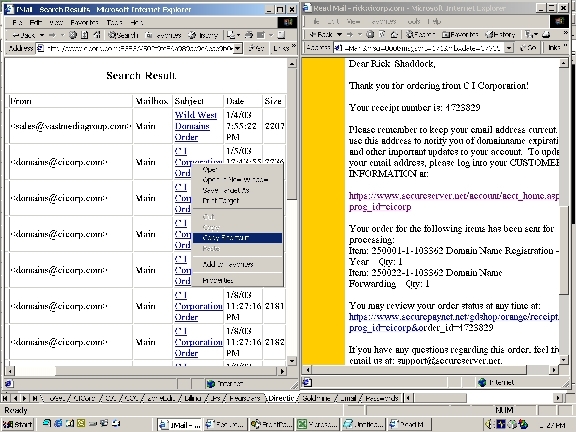Click horizontal scrollbar right arrow in search results
This screenshot has width=576, height=432.
pyautogui.click(x=282, y=371)
